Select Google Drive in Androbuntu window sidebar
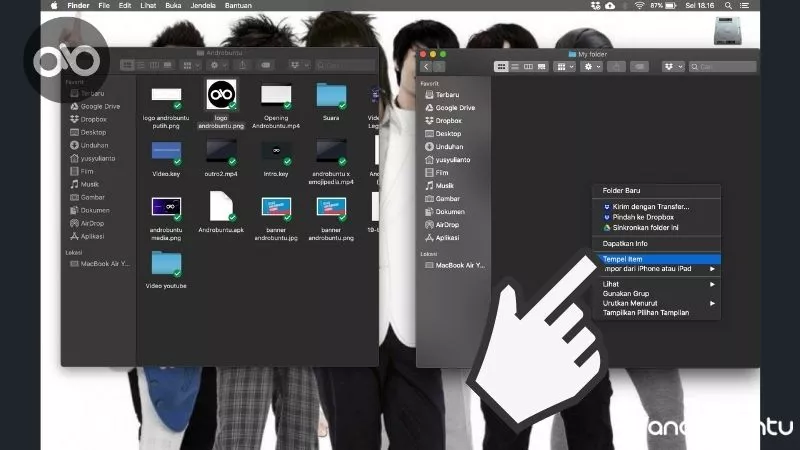This screenshot has height=450, width=800. [95, 107]
